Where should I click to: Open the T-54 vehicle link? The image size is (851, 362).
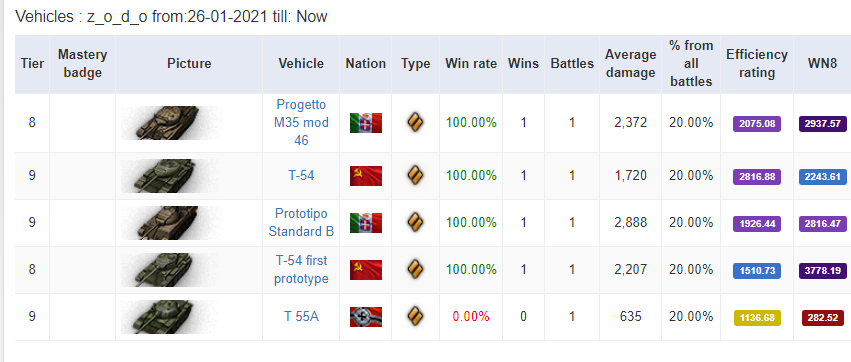301,176
